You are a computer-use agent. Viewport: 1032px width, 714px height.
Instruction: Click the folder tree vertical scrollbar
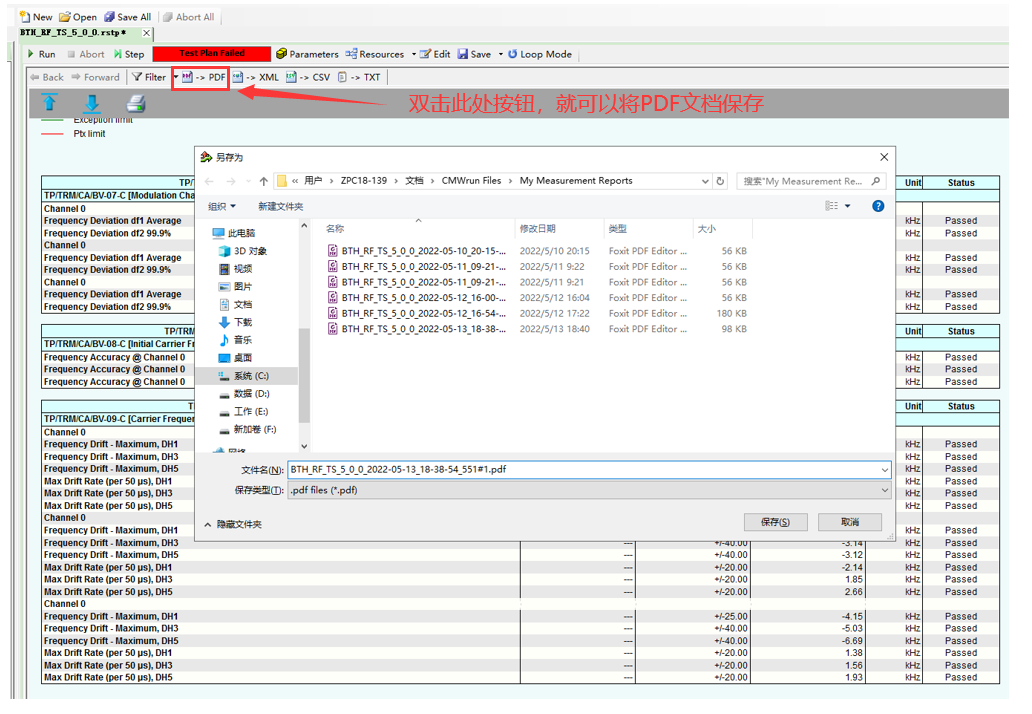pyautogui.click(x=304, y=336)
